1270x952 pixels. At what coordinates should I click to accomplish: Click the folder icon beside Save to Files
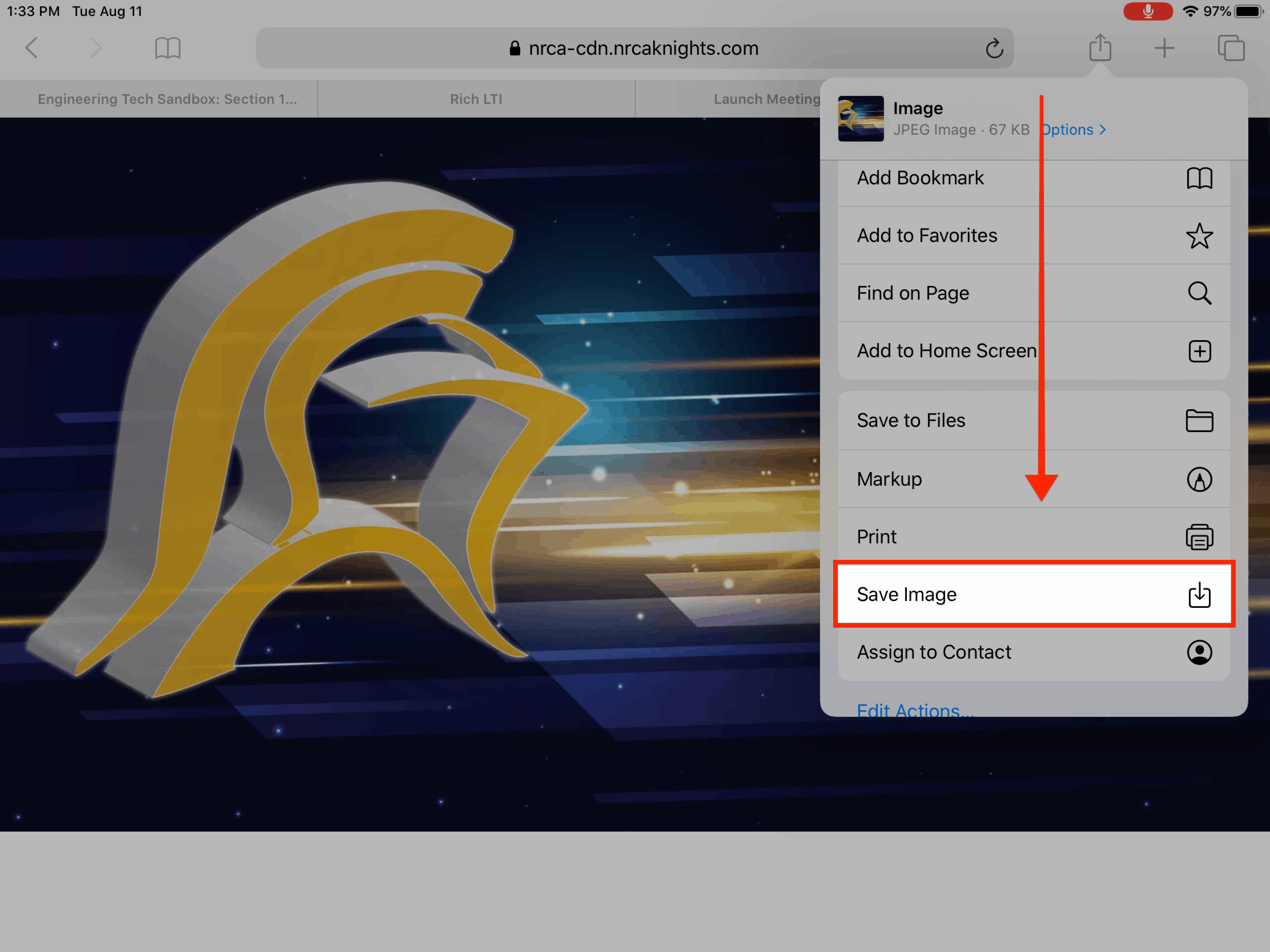click(1199, 421)
